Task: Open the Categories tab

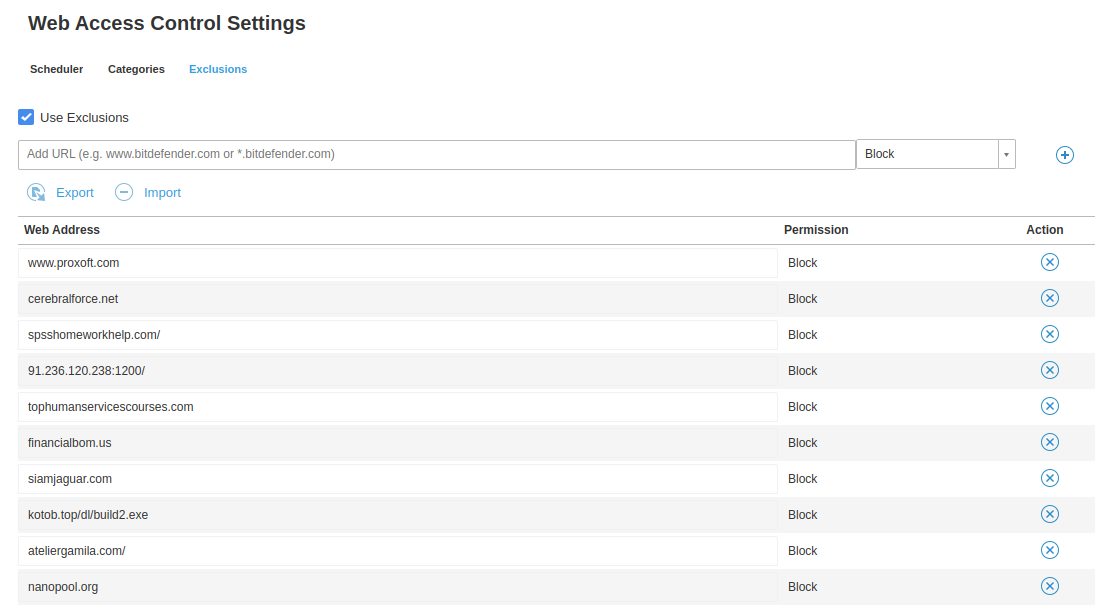Action: pyautogui.click(x=136, y=69)
